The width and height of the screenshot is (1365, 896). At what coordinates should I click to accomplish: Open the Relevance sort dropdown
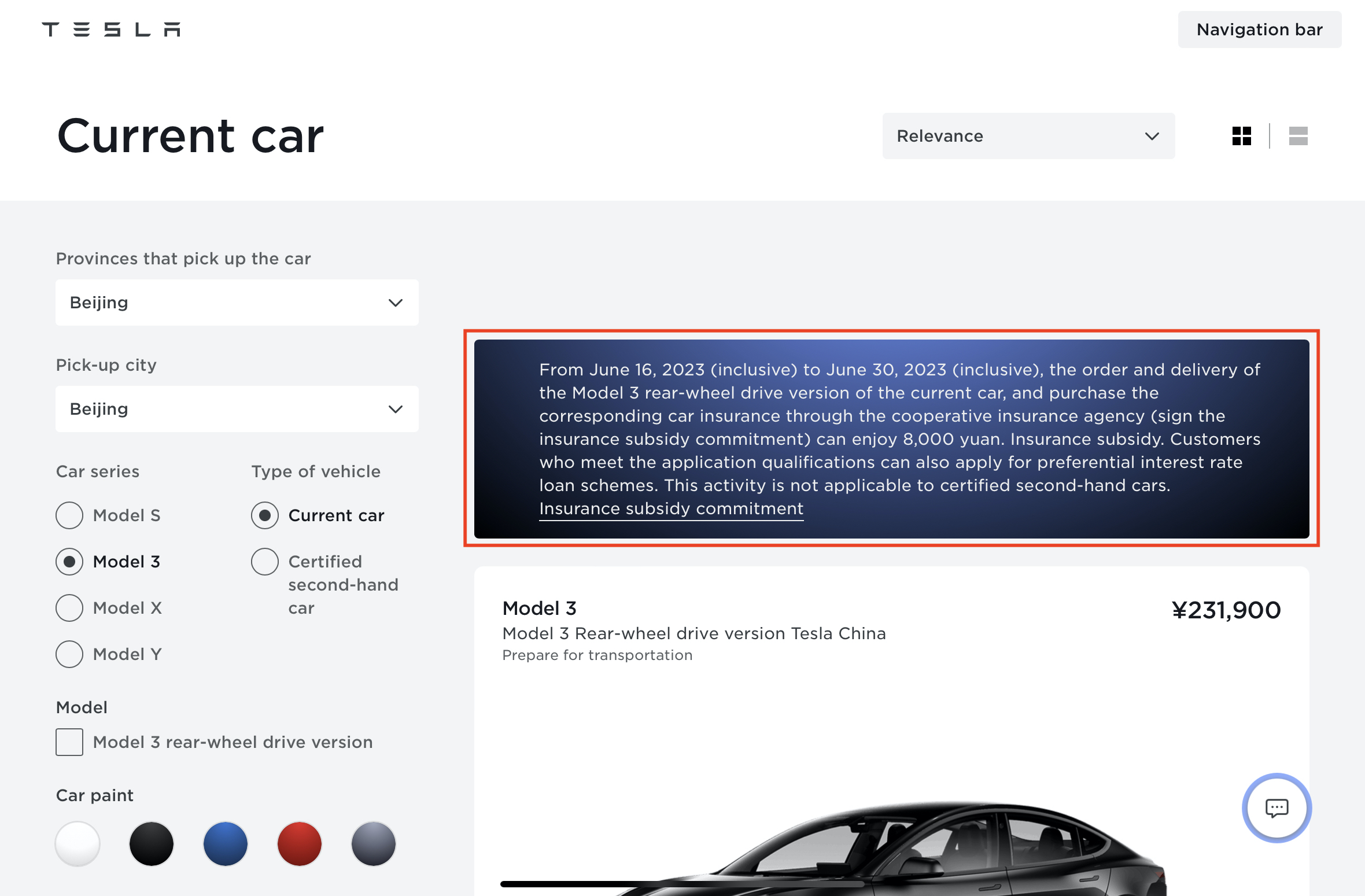[x=1028, y=136]
